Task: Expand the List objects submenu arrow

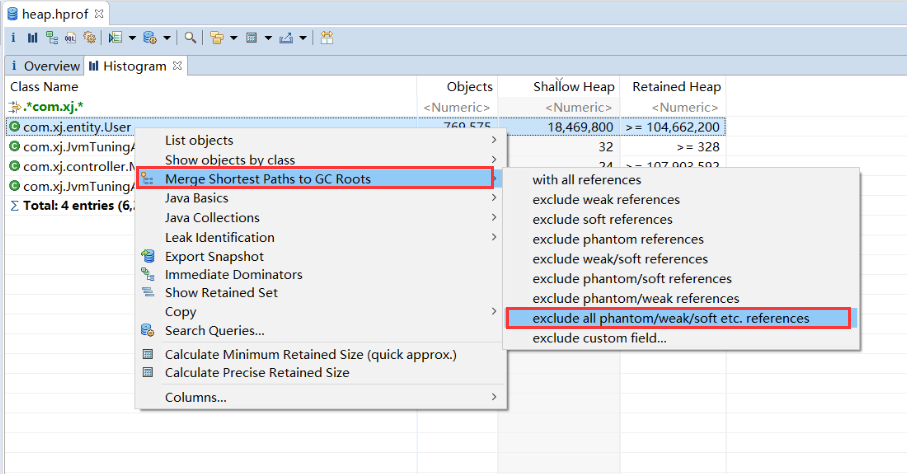Action: coord(493,140)
